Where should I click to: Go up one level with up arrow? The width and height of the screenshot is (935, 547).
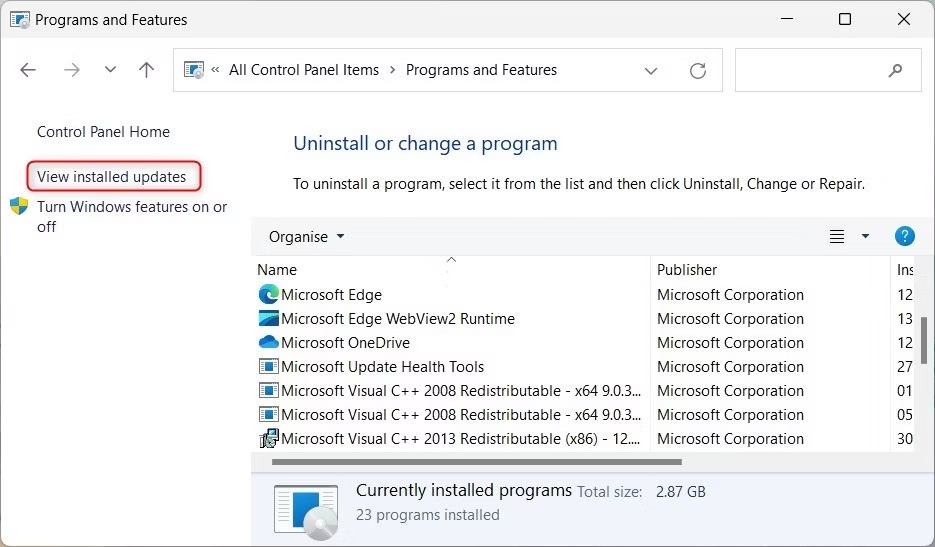click(146, 70)
